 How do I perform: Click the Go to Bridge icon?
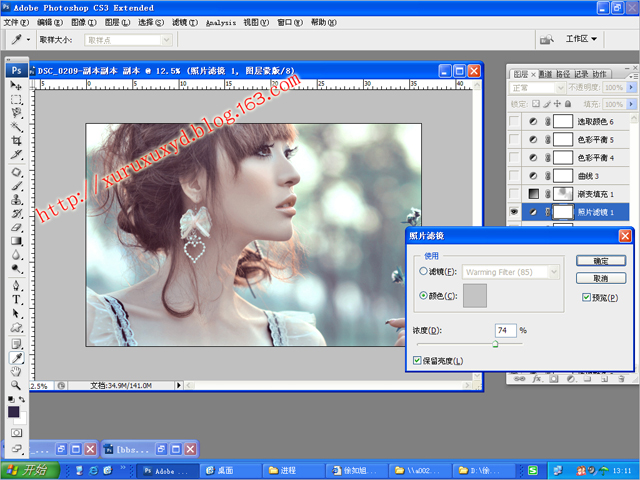click(547, 40)
